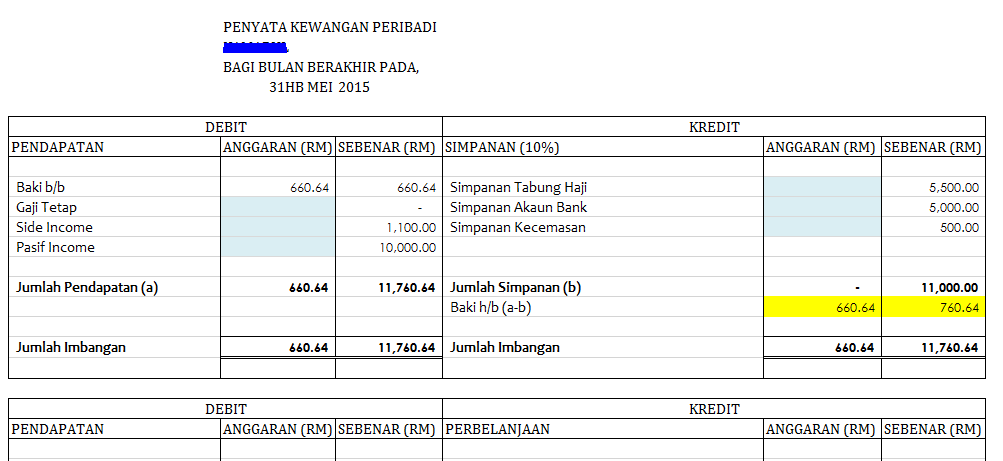The image size is (1003, 461).
Task: Click blank blue Pasif Income Anggaran cell
Action: tap(278, 247)
